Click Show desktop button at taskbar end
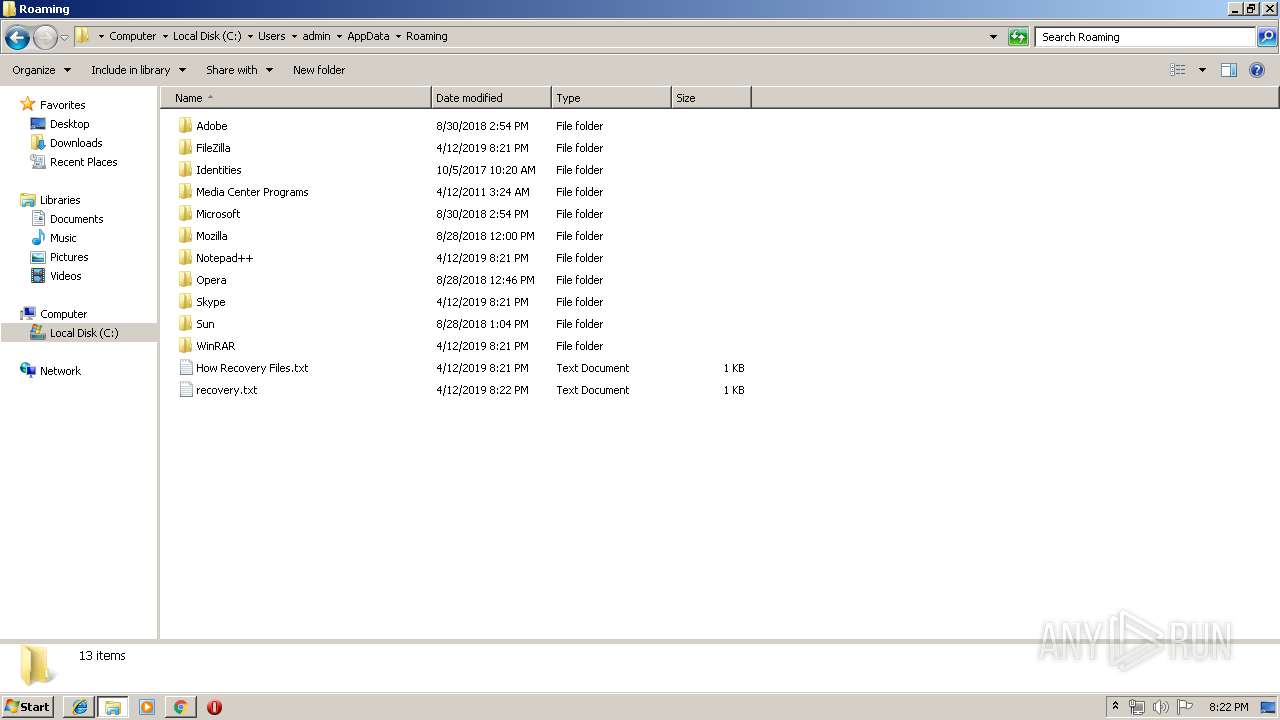 click(x=1269, y=707)
